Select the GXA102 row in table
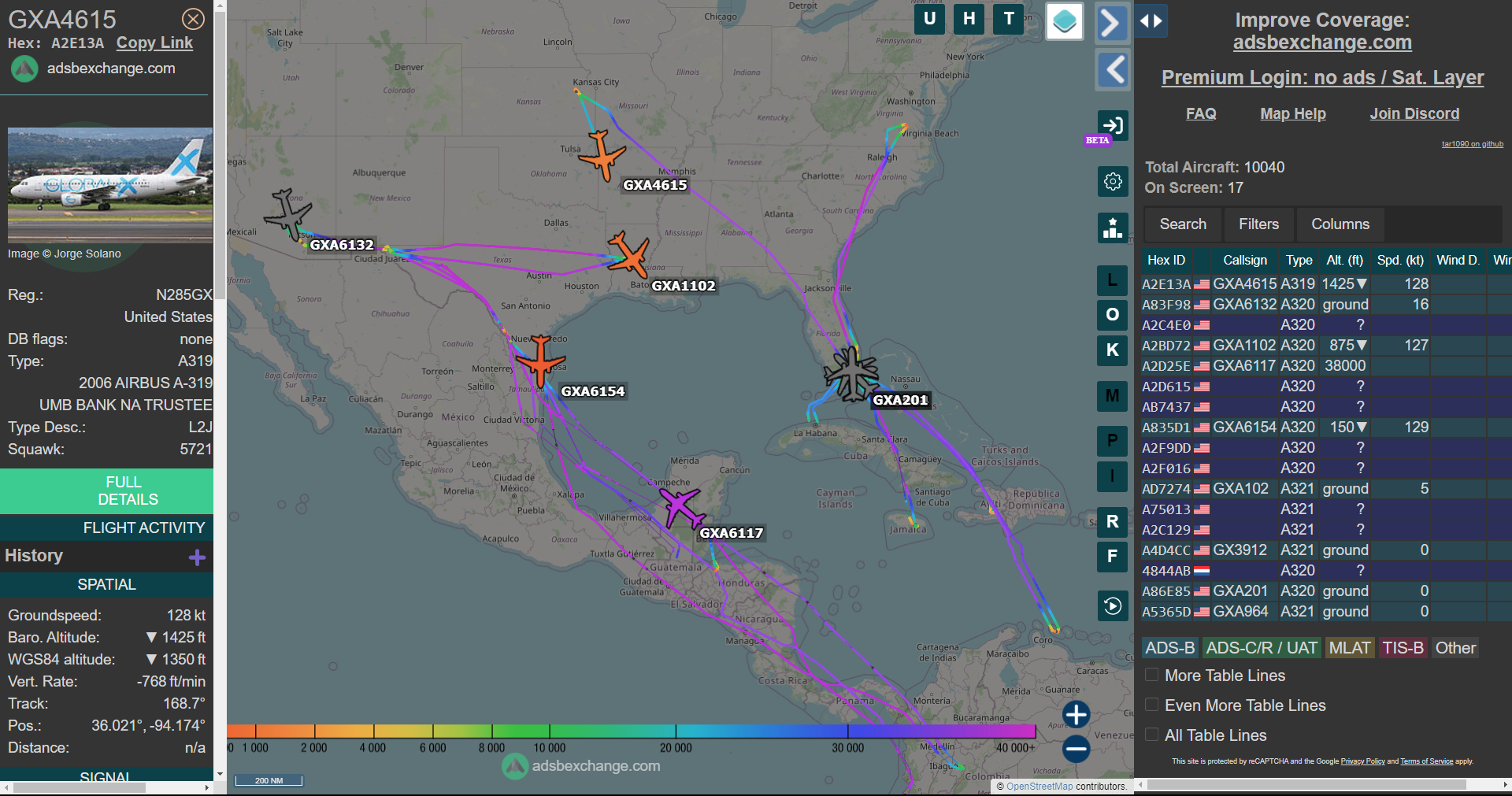 1326,489
